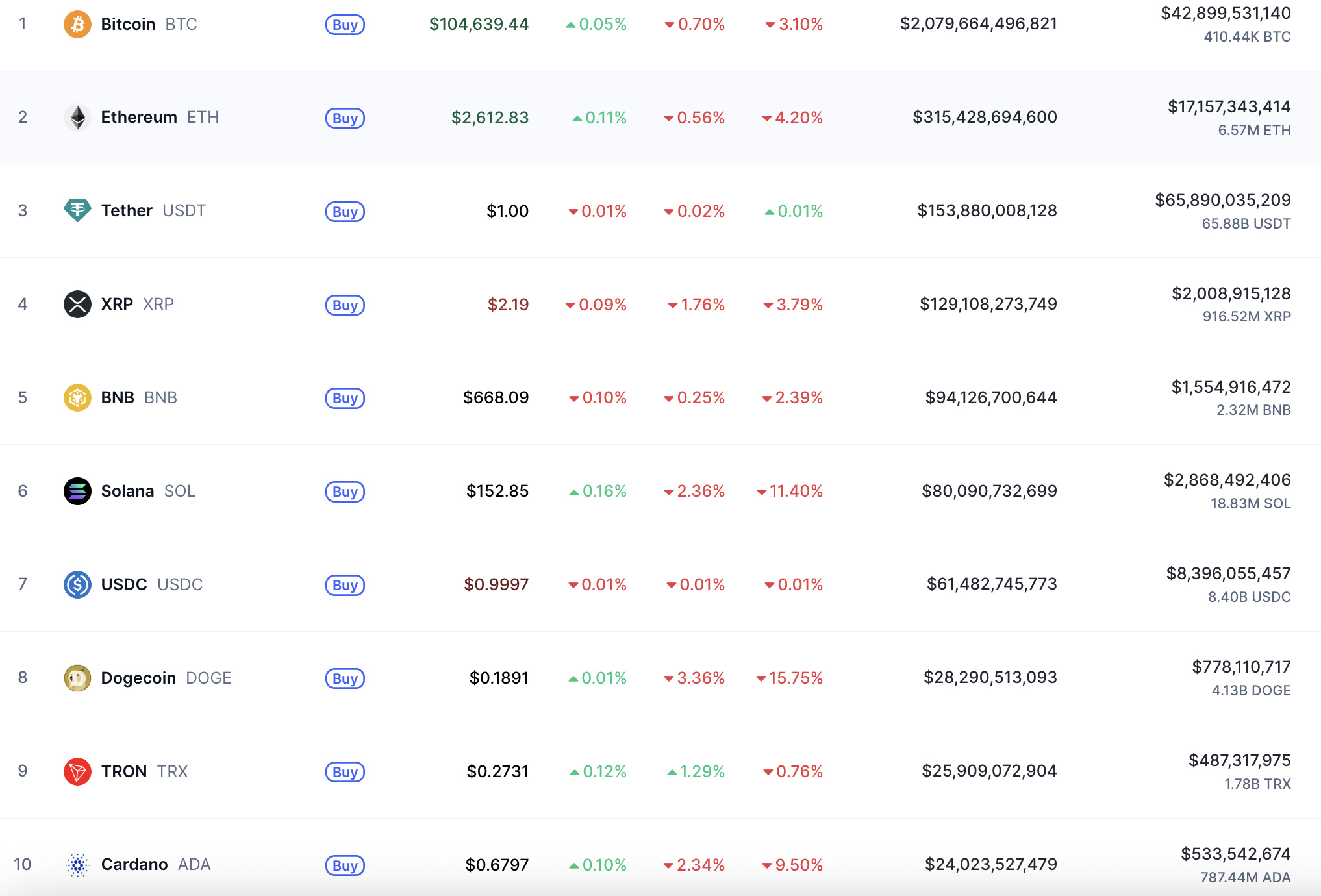Select USDC price $0.9997

[496, 584]
